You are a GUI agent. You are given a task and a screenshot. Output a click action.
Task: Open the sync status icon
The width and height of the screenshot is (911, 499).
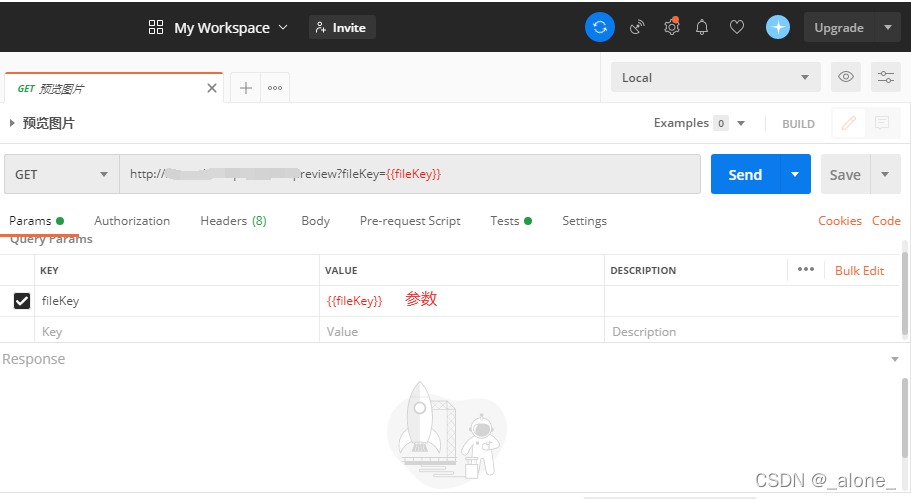(x=600, y=27)
